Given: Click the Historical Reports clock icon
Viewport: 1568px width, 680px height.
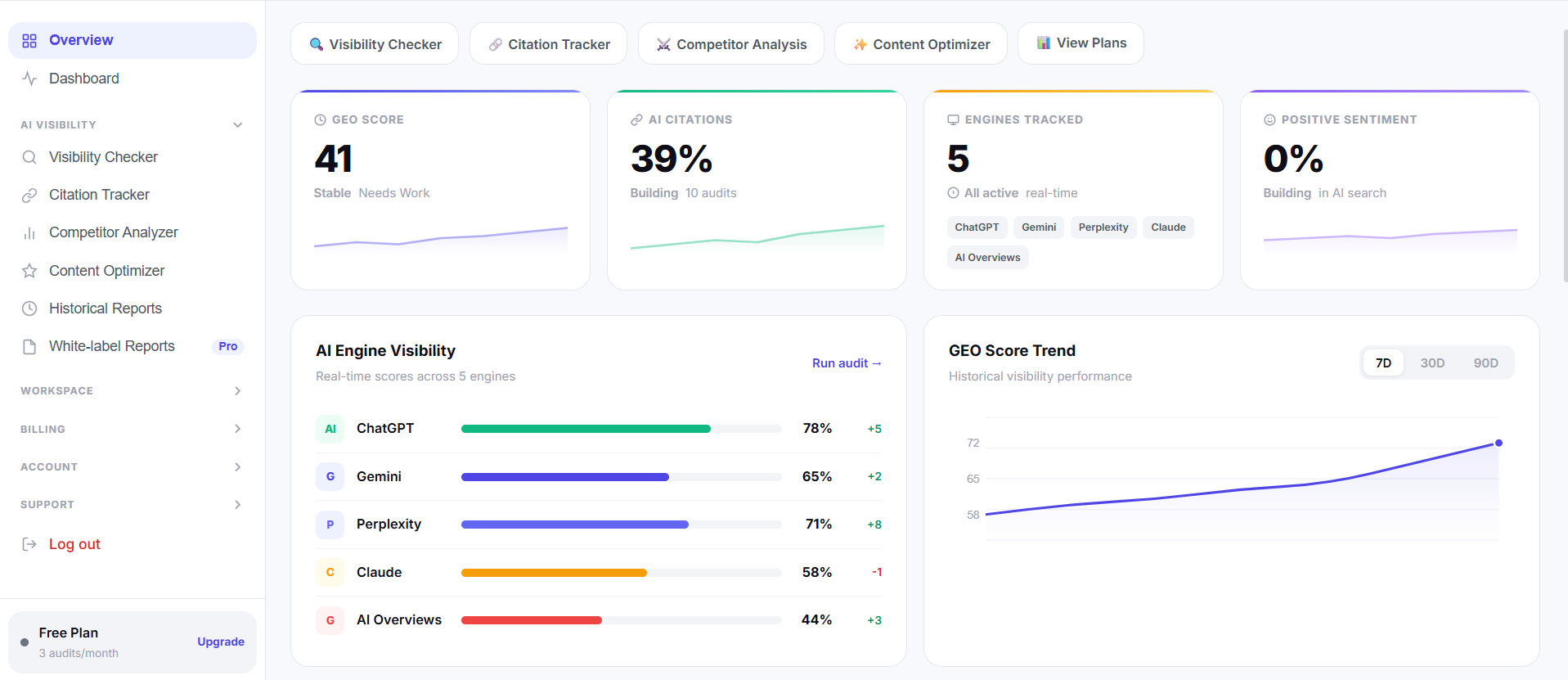Looking at the screenshot, I should tap(29, 308).
